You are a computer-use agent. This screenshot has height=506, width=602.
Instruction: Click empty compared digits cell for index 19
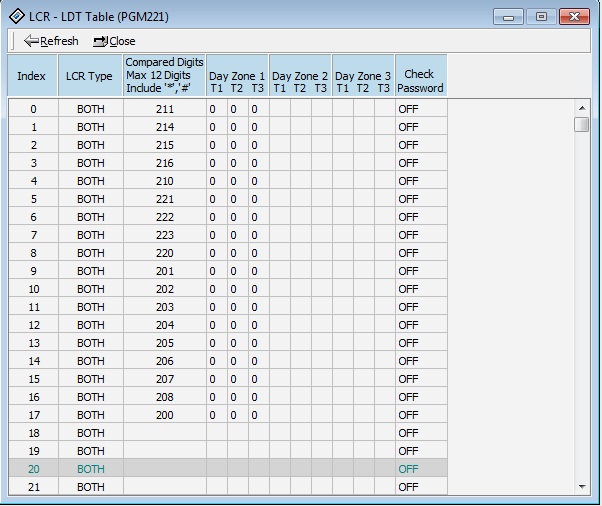coord(164,451)
